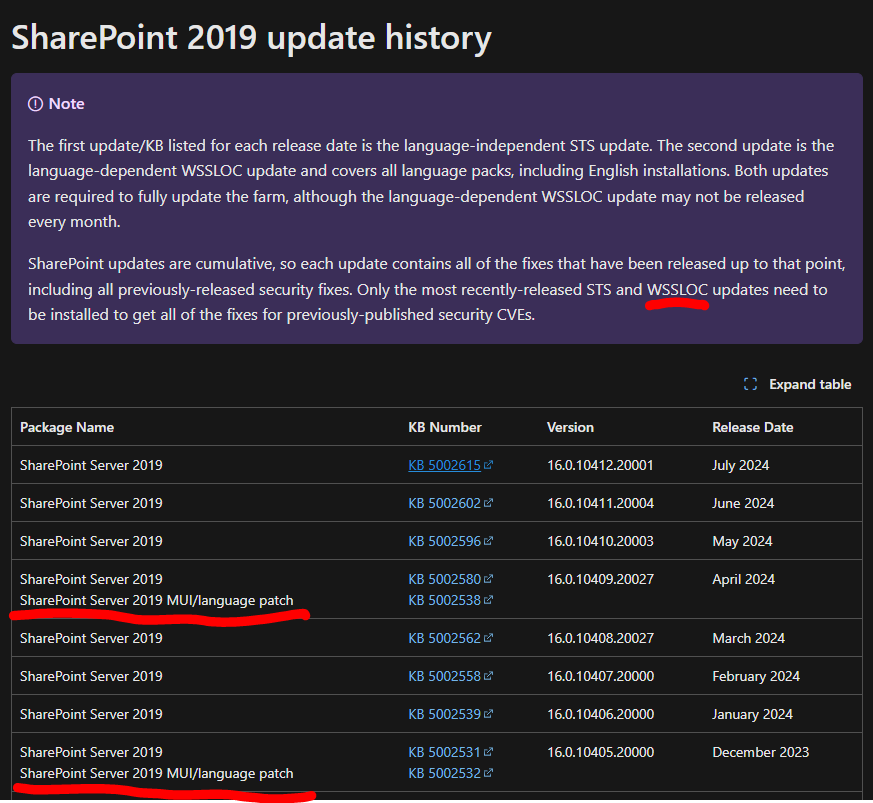This screenshot has width=873, height=803.
Task: Click external-link icon beside KB 5002539
Action: tap(488, 713)
